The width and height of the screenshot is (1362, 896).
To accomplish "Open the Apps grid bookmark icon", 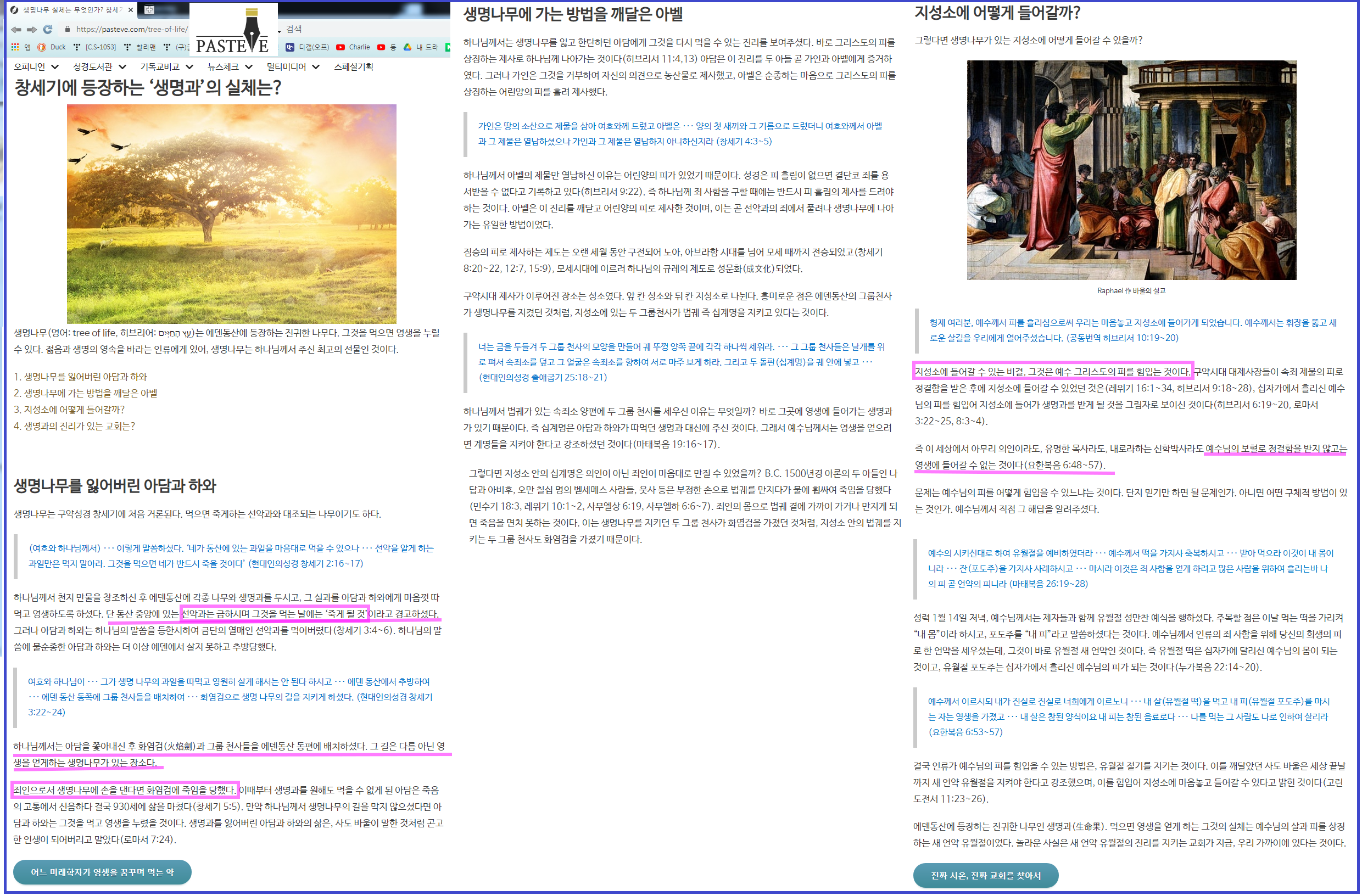I will 15,47.
